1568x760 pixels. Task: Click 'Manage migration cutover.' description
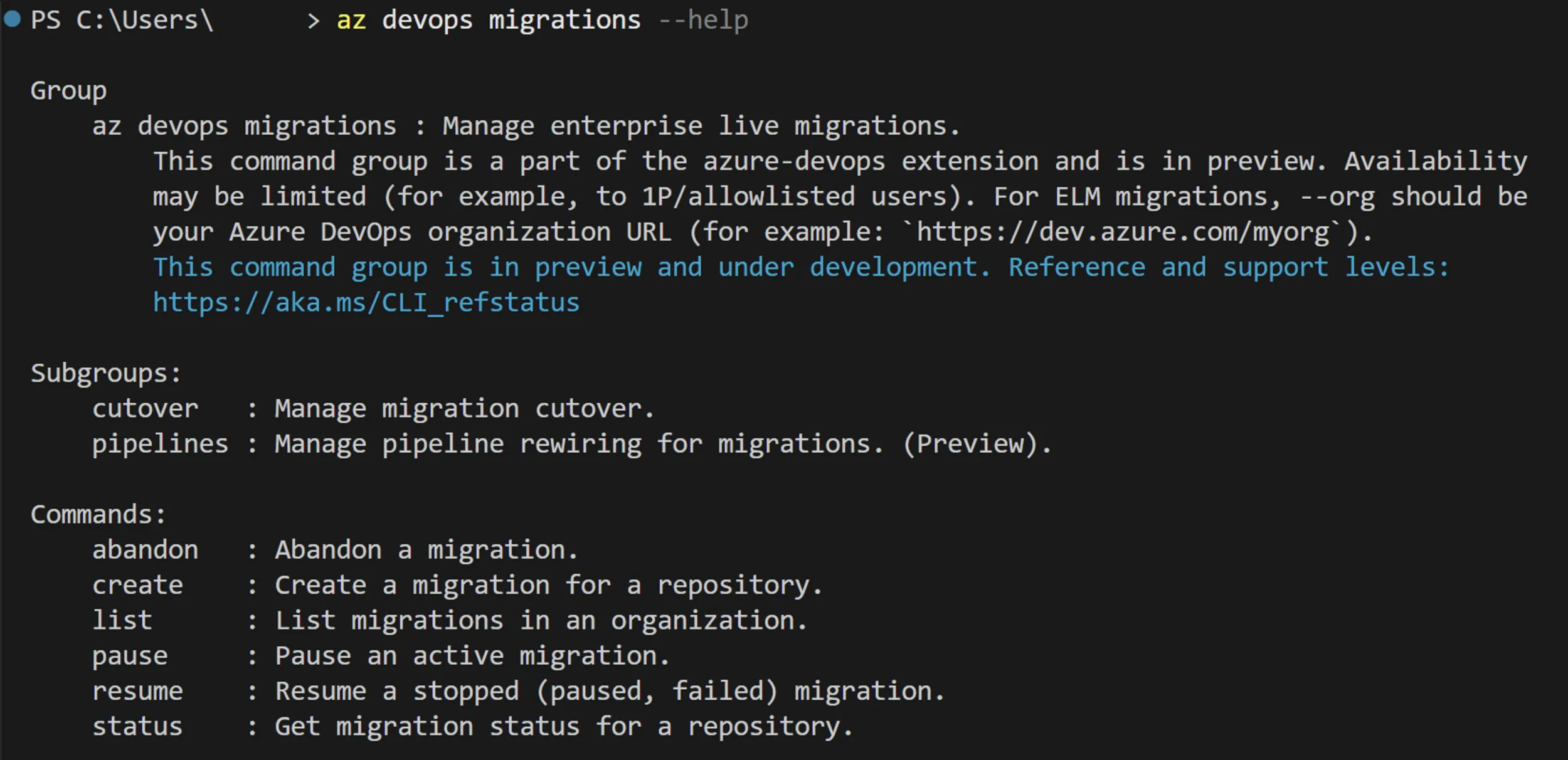[x=465, y=409]
